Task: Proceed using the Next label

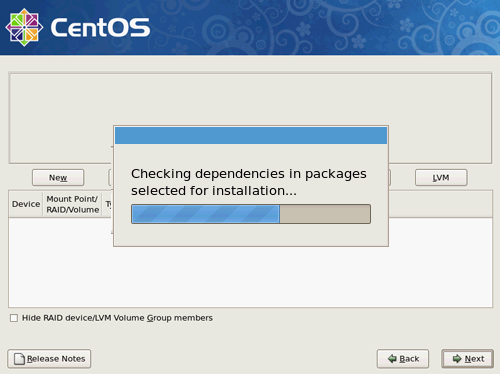Action: (x=474, y=359)
